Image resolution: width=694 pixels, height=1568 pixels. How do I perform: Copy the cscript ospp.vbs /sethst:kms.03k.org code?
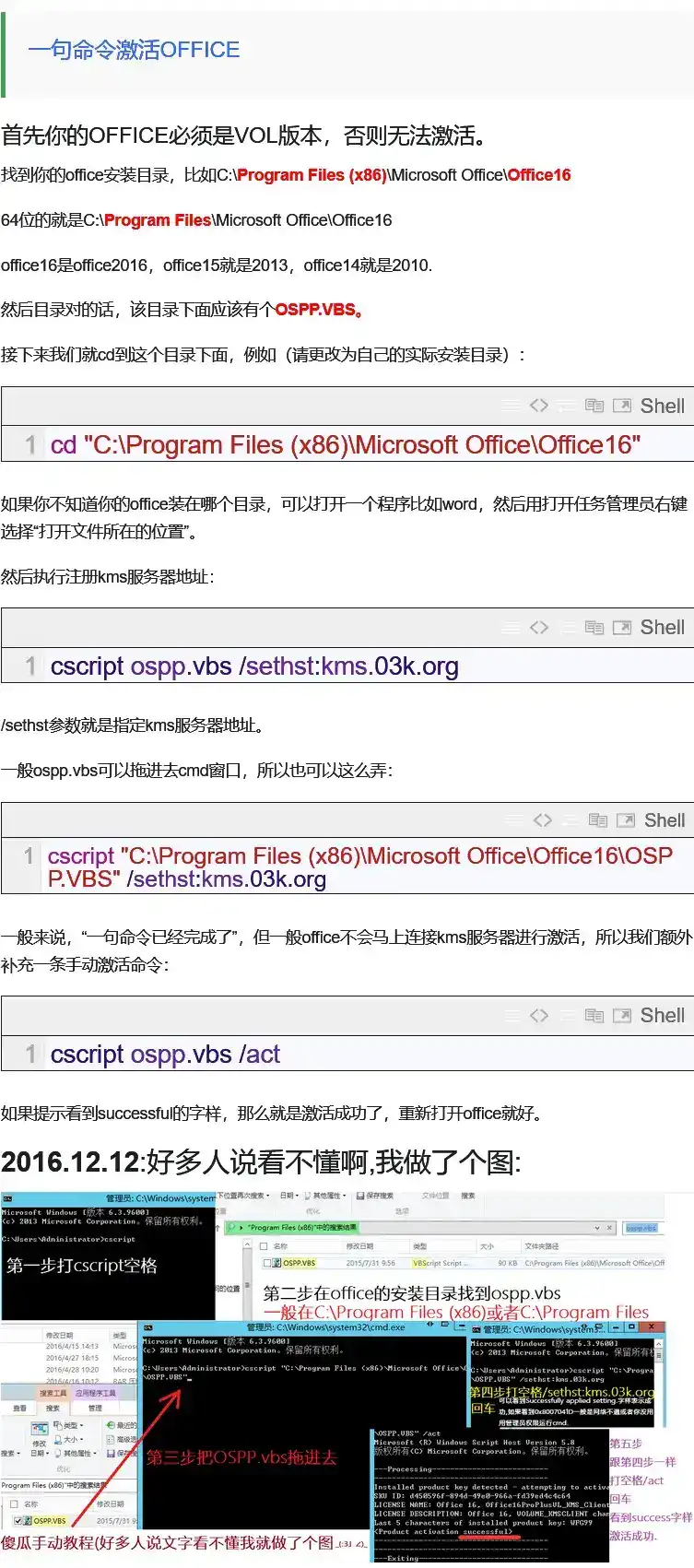click(594, 628)
